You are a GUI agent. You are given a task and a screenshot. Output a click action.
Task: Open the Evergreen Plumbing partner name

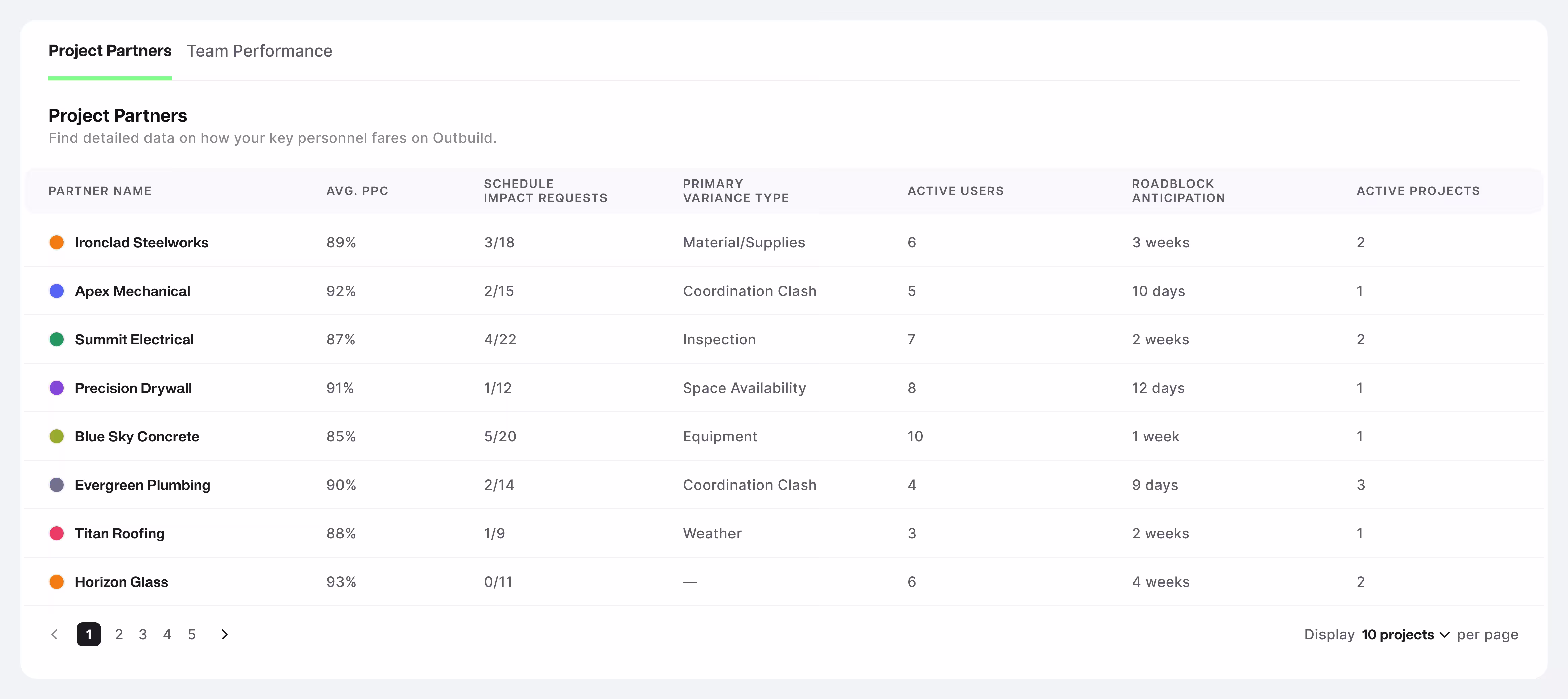[x=142, y=485]
